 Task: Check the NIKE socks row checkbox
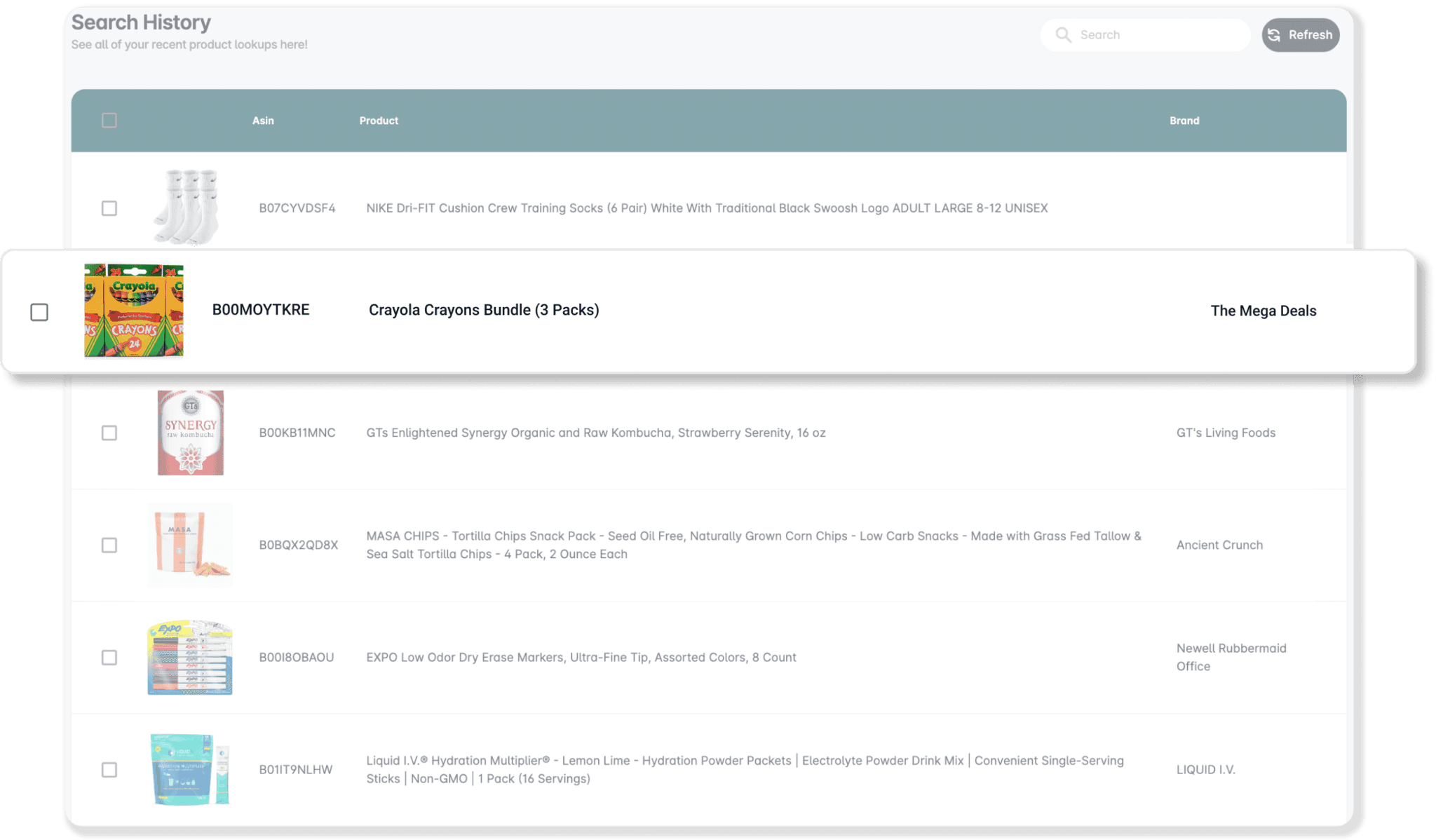109,208
